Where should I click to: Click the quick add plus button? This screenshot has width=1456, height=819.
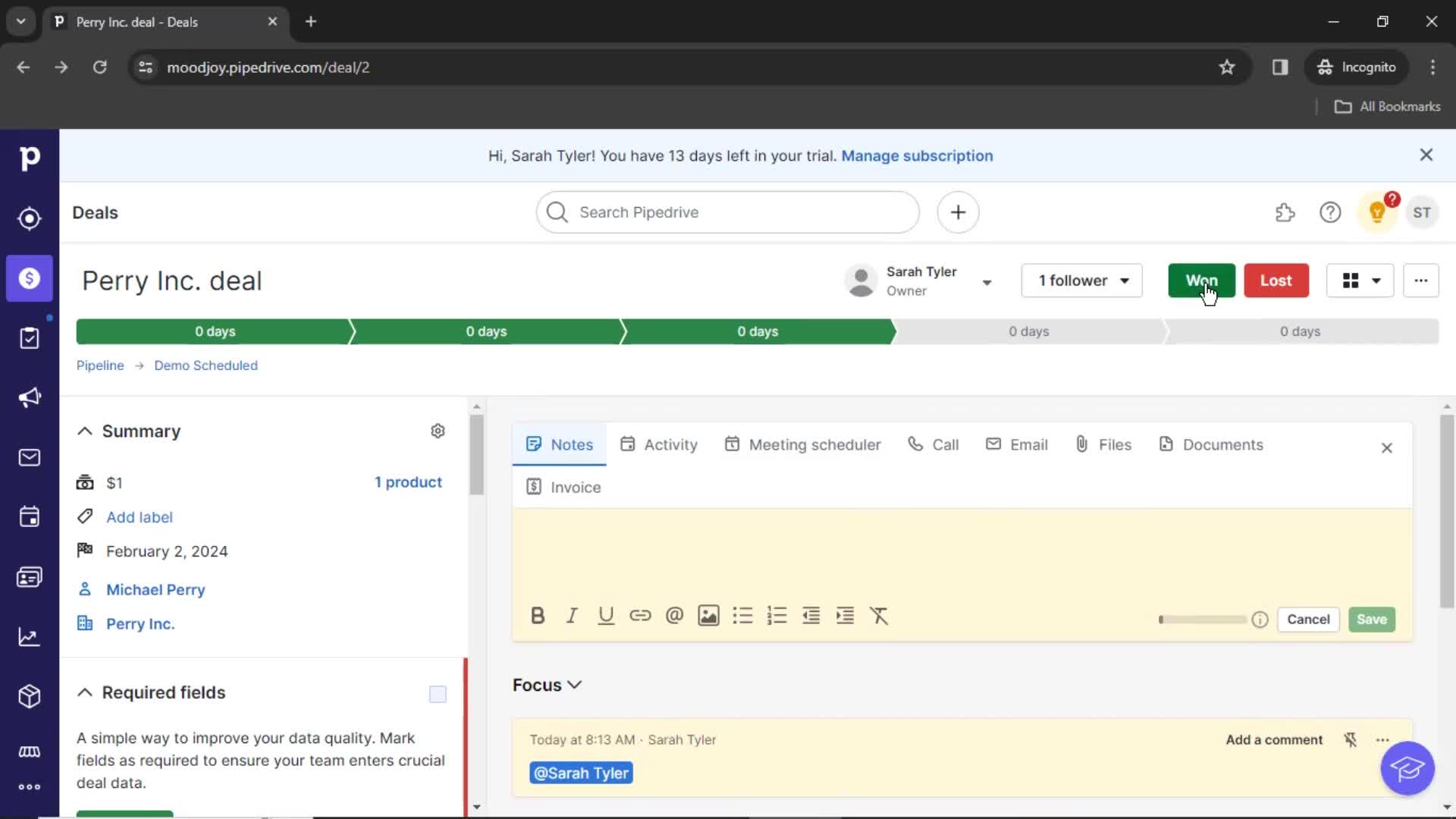point(958,212)
